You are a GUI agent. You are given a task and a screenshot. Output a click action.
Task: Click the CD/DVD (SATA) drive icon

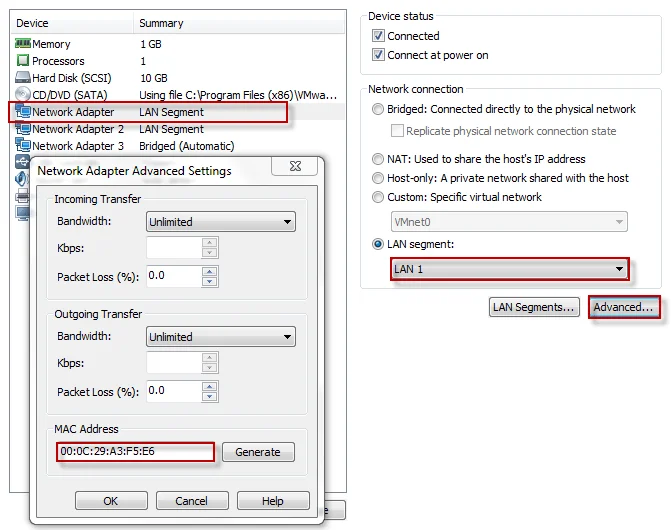pos(23,95)
